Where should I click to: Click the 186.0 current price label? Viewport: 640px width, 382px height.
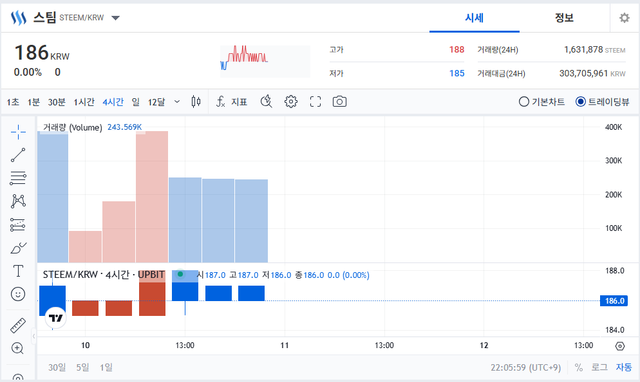click(614, 301)
